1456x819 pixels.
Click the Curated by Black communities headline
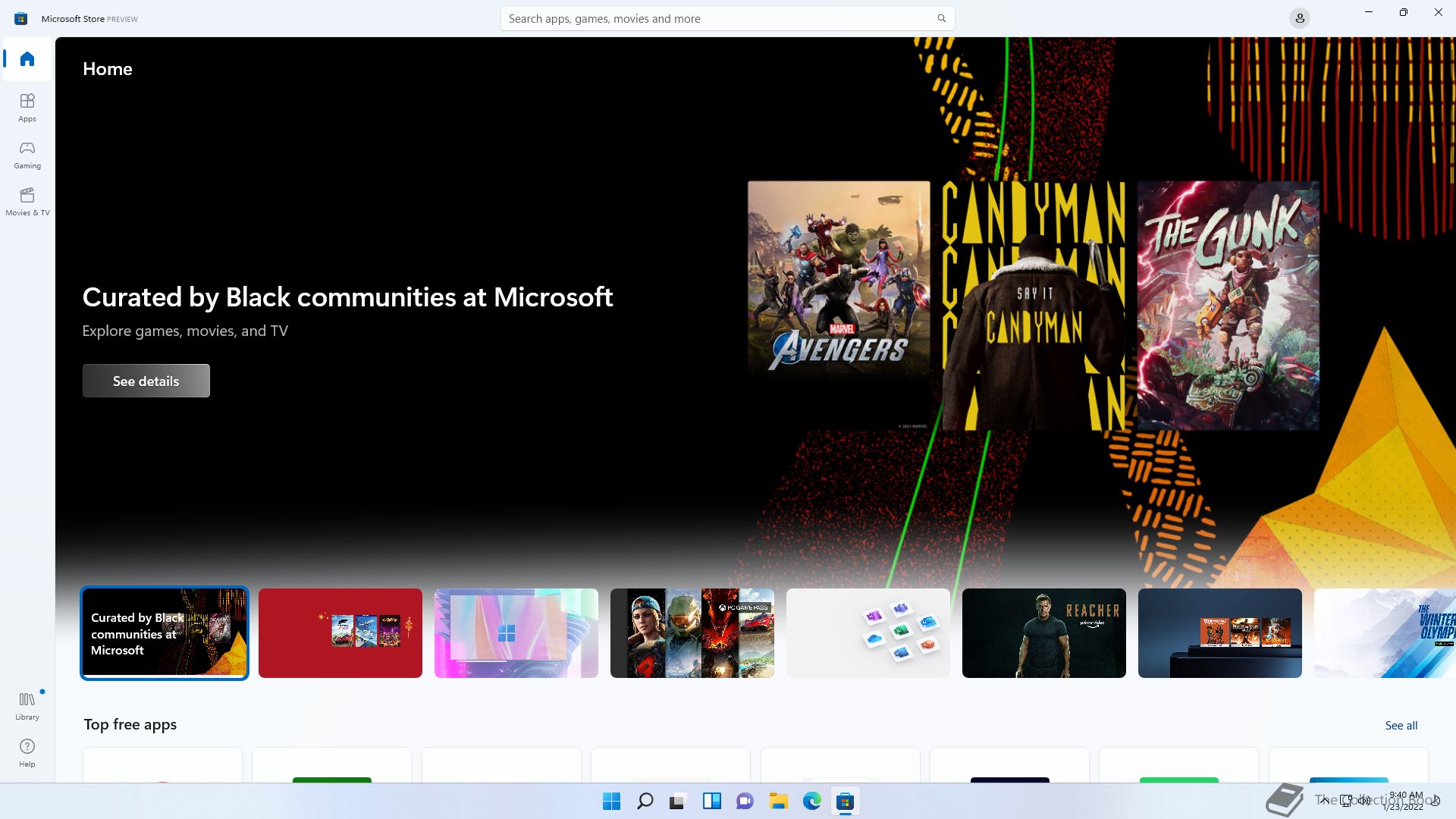point(347,297)
